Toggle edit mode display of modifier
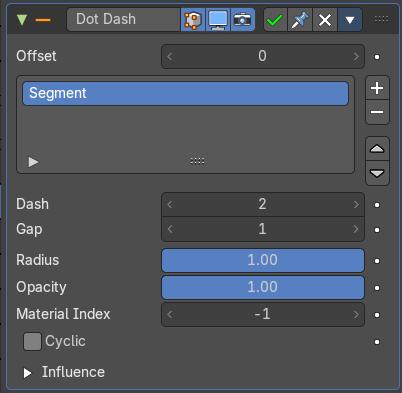Viewport: 402px width, 393px height. click(193, 19)
